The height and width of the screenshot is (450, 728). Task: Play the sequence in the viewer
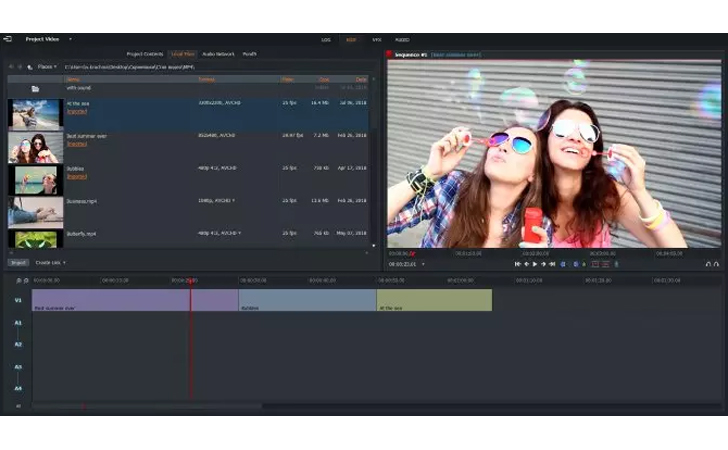tap(535, 264)
